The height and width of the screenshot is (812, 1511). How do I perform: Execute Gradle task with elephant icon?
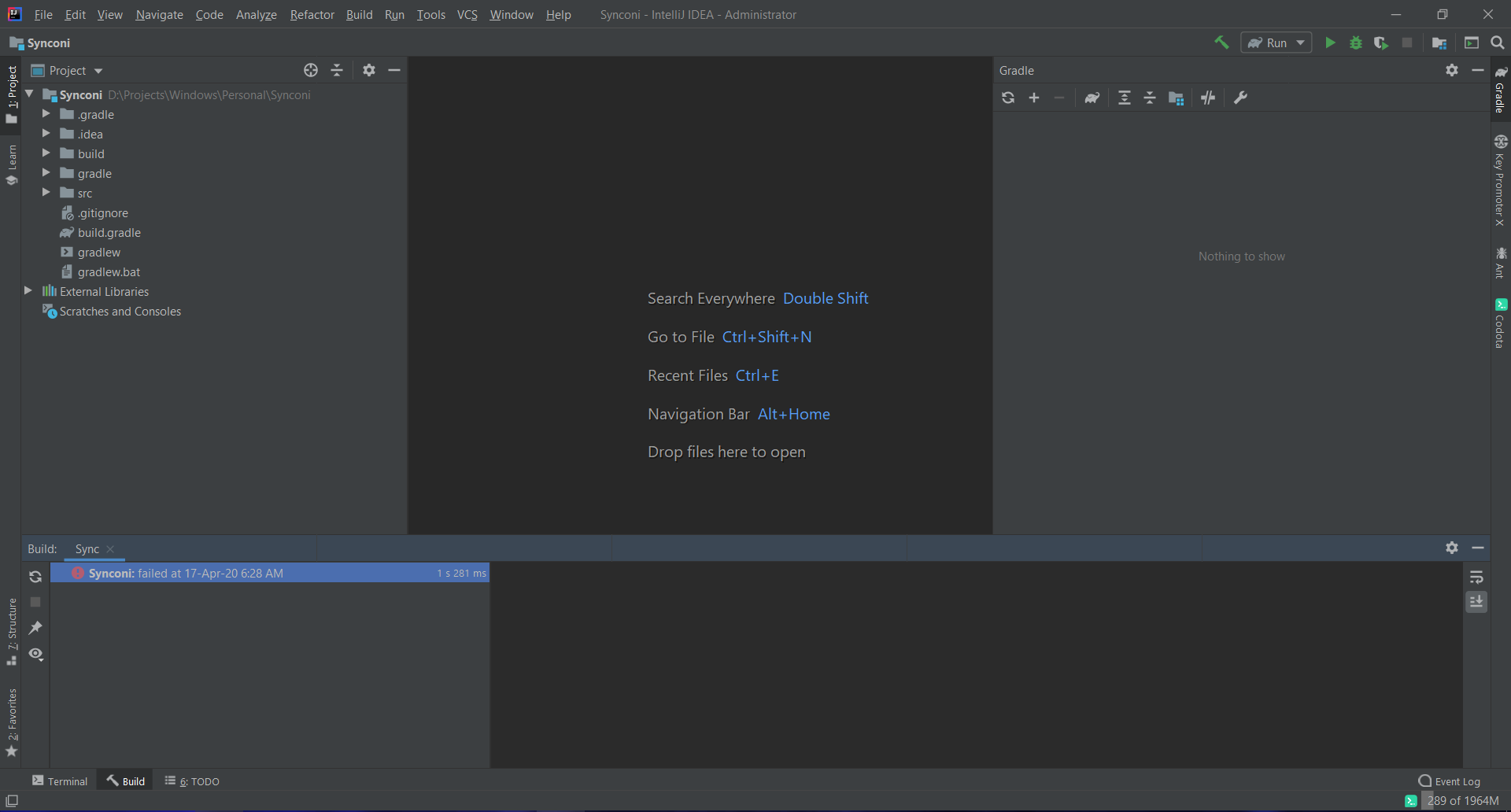[x=1092, y=98]
